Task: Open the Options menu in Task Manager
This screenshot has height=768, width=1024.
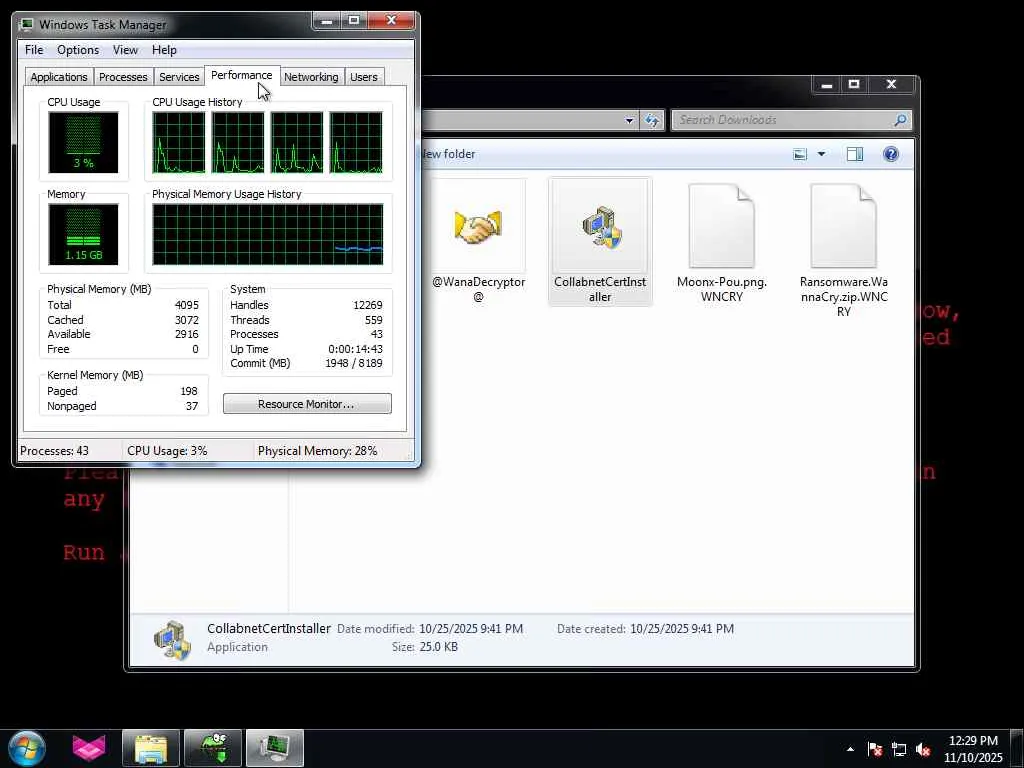Action: pos(78,50)
